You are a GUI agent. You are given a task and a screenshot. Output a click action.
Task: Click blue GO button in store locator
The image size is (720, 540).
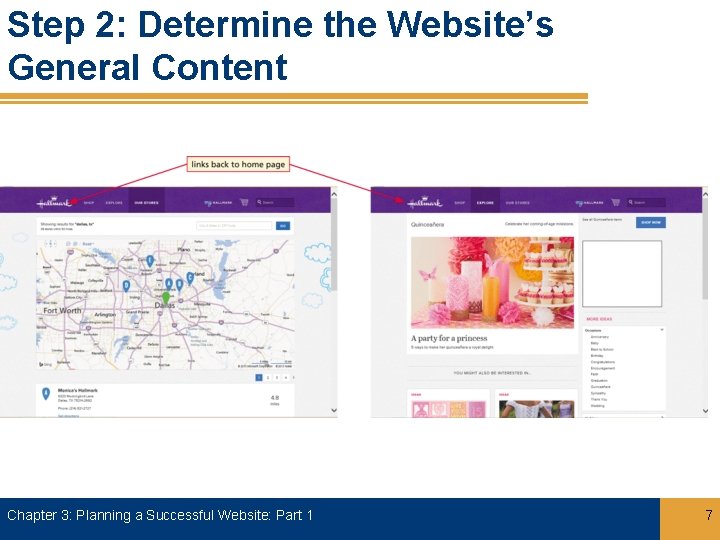(x=283, y=225)
